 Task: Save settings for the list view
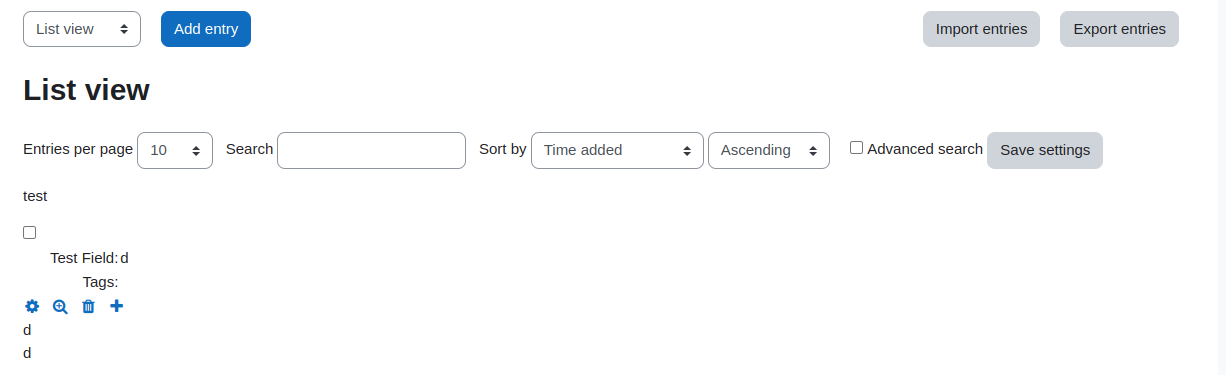click(1045, 150)
